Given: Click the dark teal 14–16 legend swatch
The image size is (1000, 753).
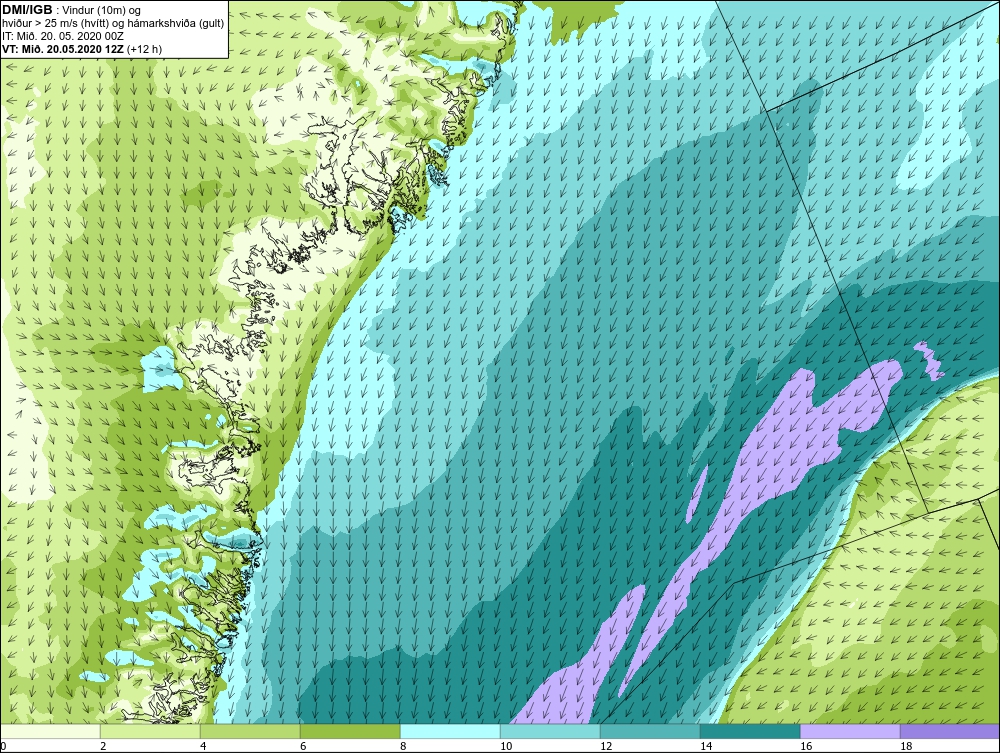Looking at the screenshot, I should 750,731.
